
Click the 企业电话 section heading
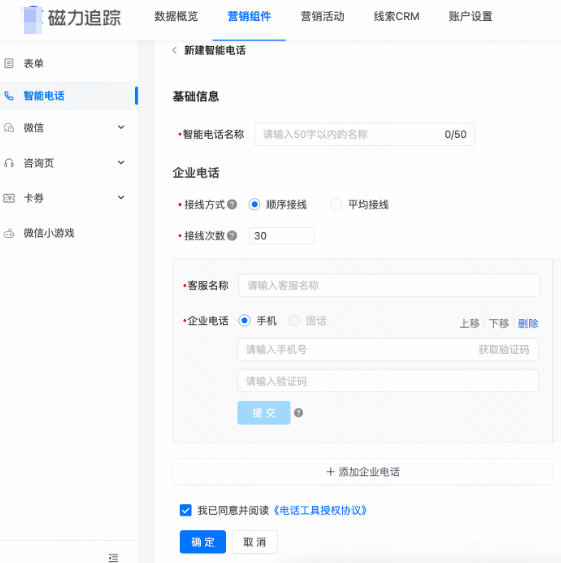click(196, 173)
